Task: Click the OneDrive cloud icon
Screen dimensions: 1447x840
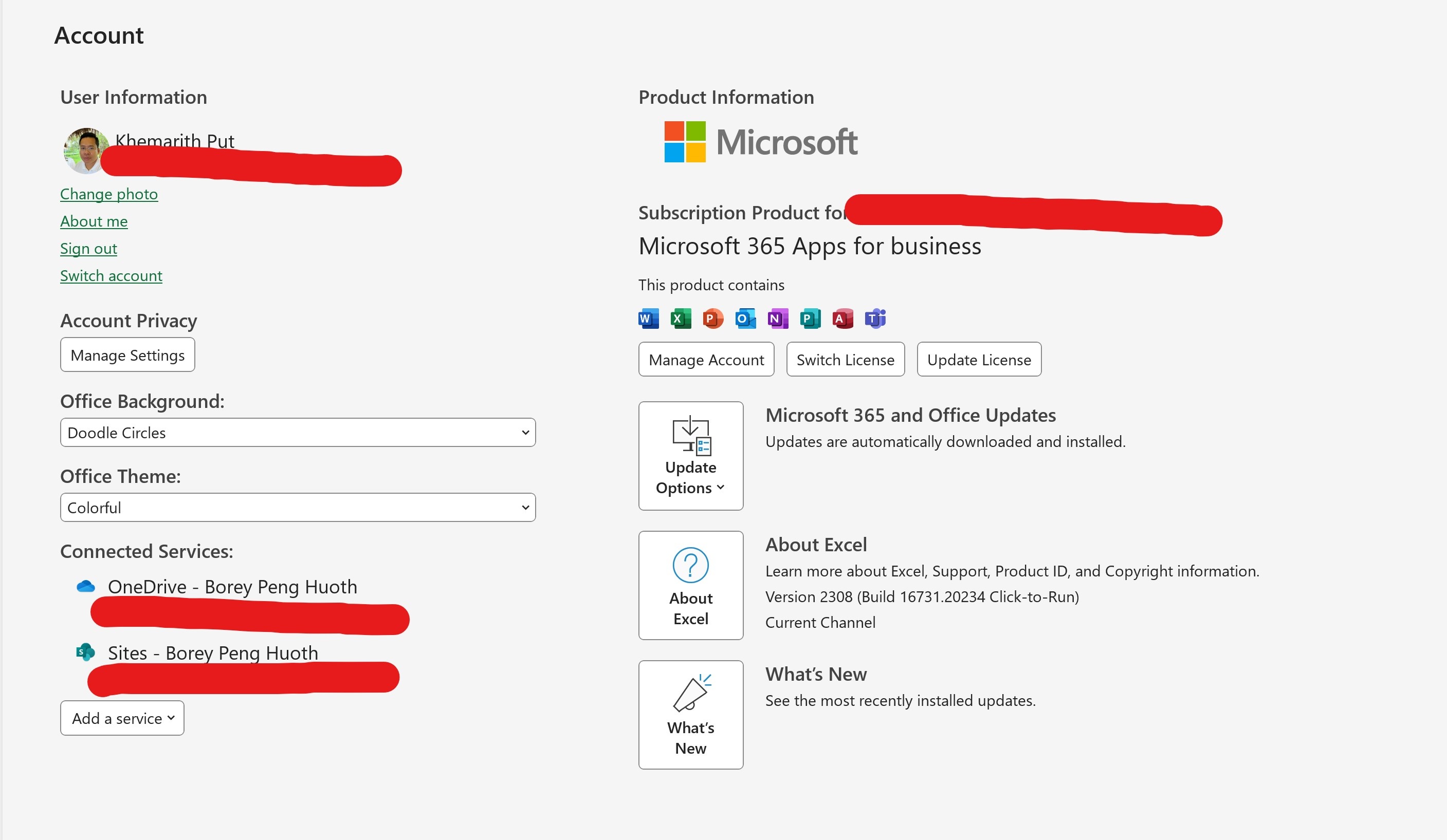Action: (x=85, y=586)
